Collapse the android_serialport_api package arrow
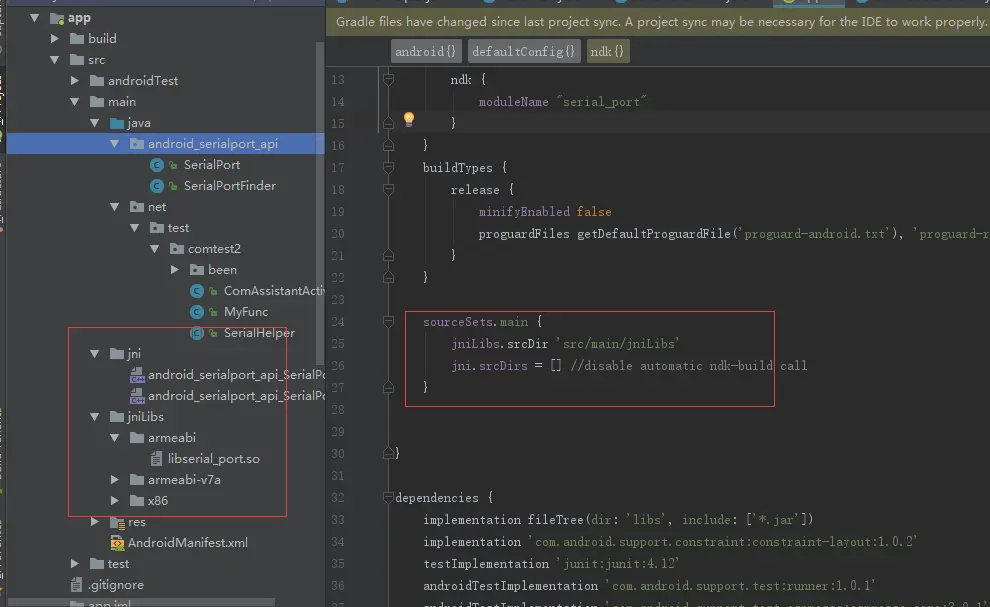Screen dimensions: 990x607 point(114,143)
